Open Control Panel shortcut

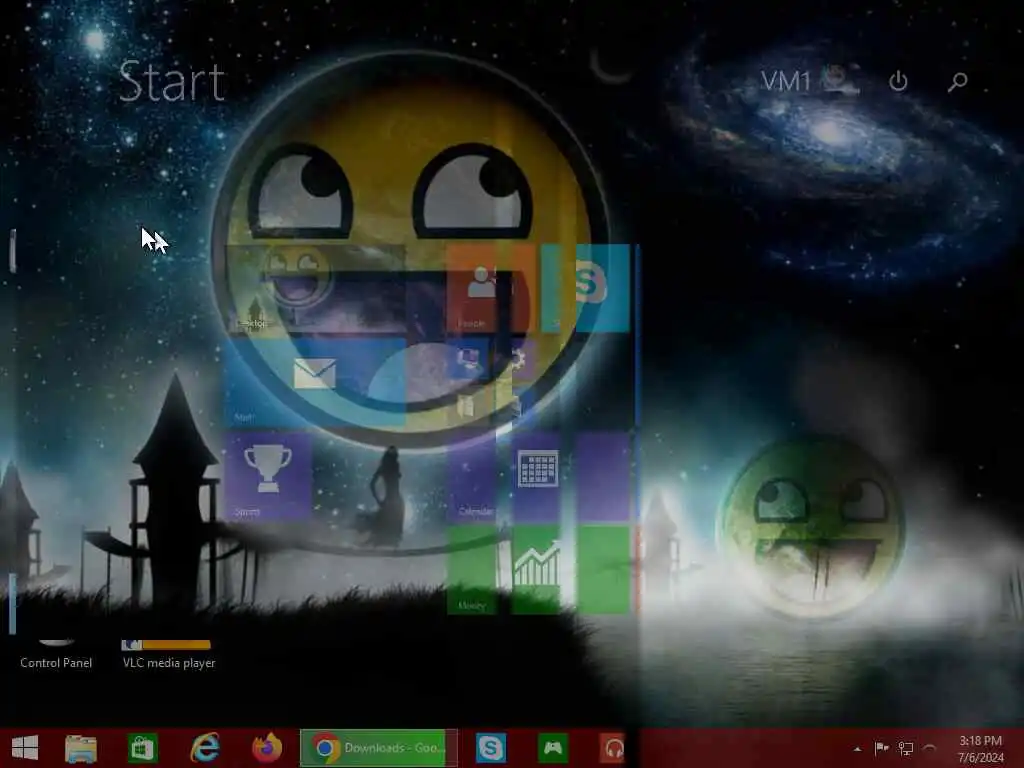point(56,655)
